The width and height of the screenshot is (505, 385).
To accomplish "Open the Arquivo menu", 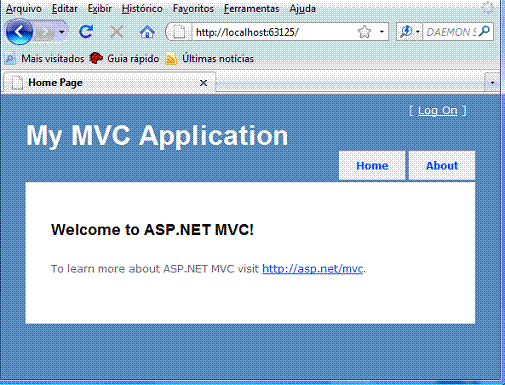I will [24, 9].
